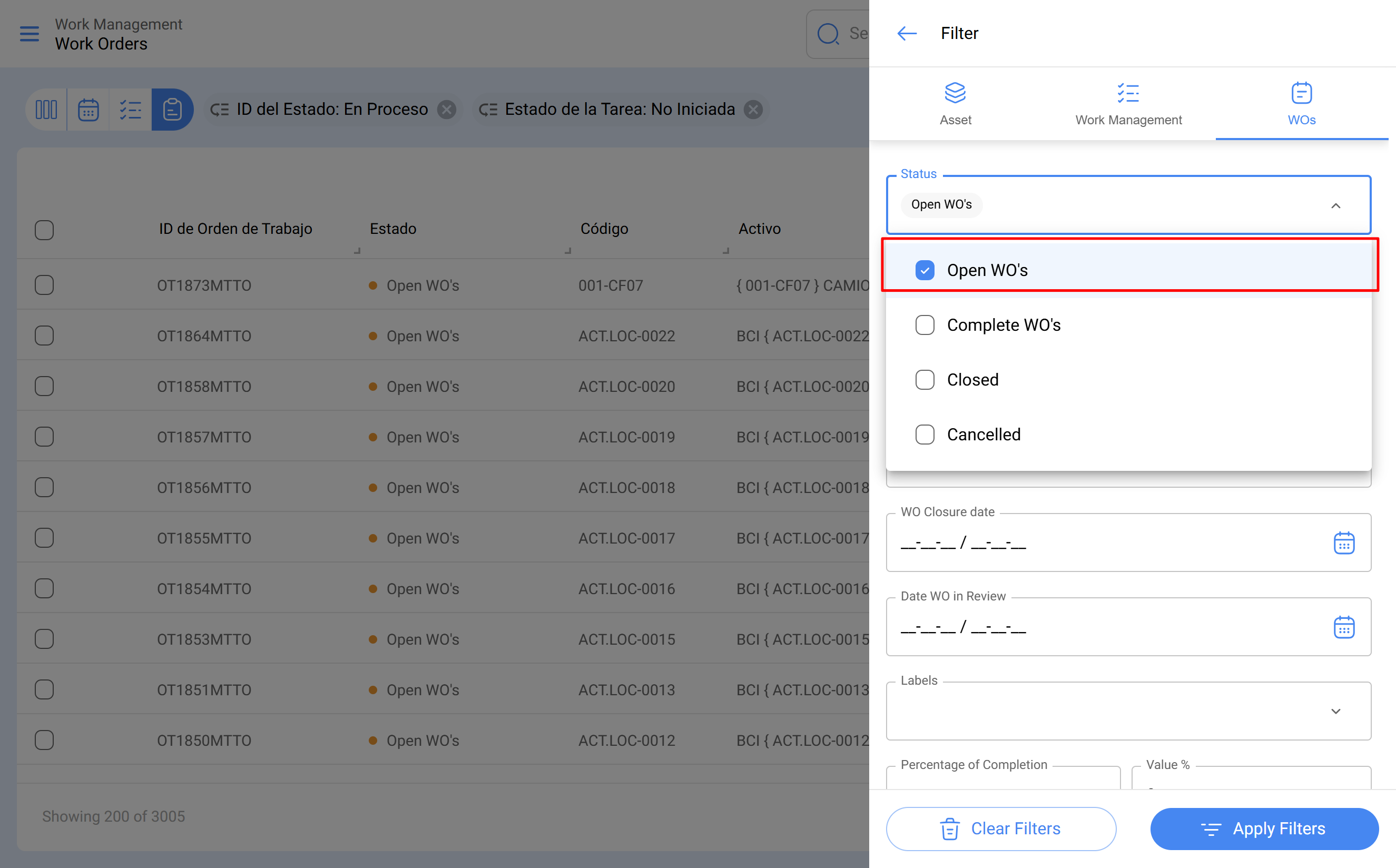
Task: Remove the No Iniciada task filter chip
Action: point(753,109)
